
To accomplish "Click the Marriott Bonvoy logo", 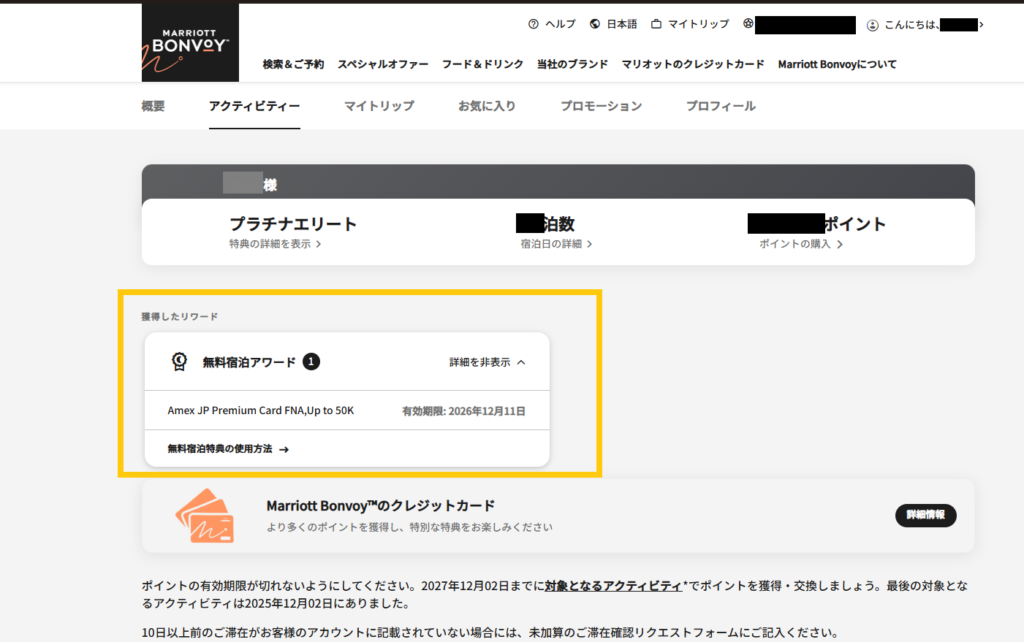I will click(190, 42).
